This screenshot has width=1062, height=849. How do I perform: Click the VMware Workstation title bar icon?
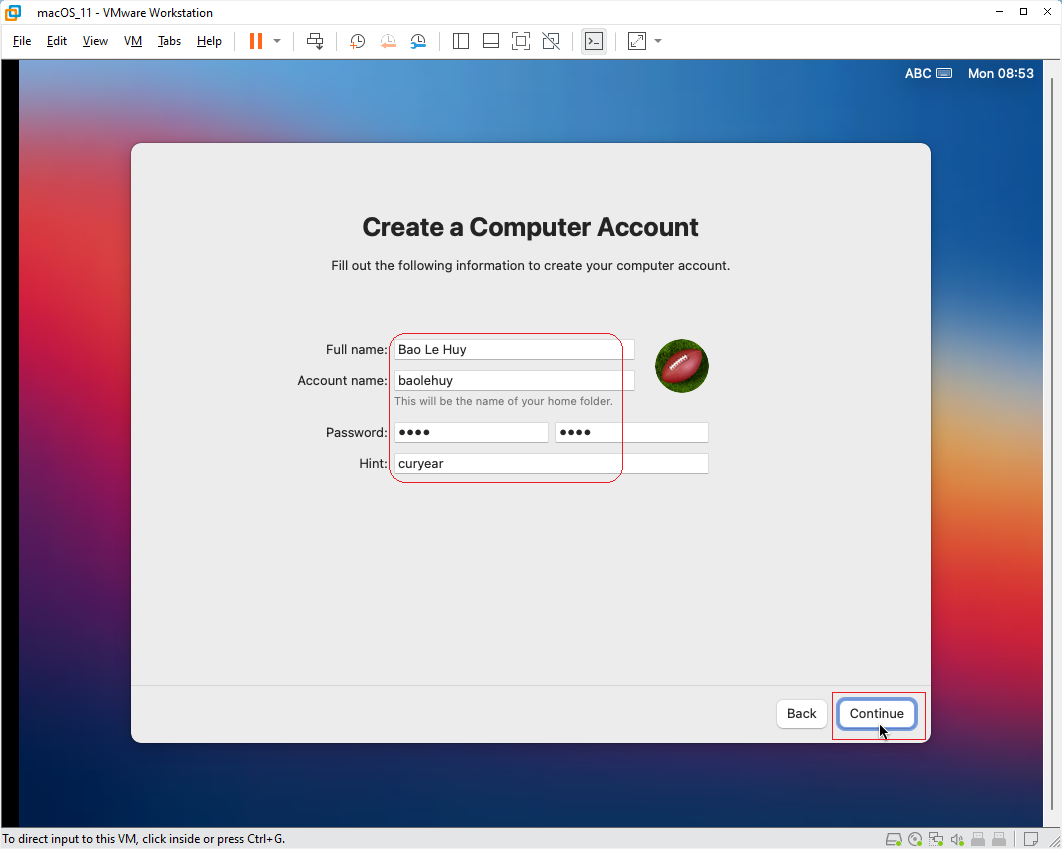[13, 12]
